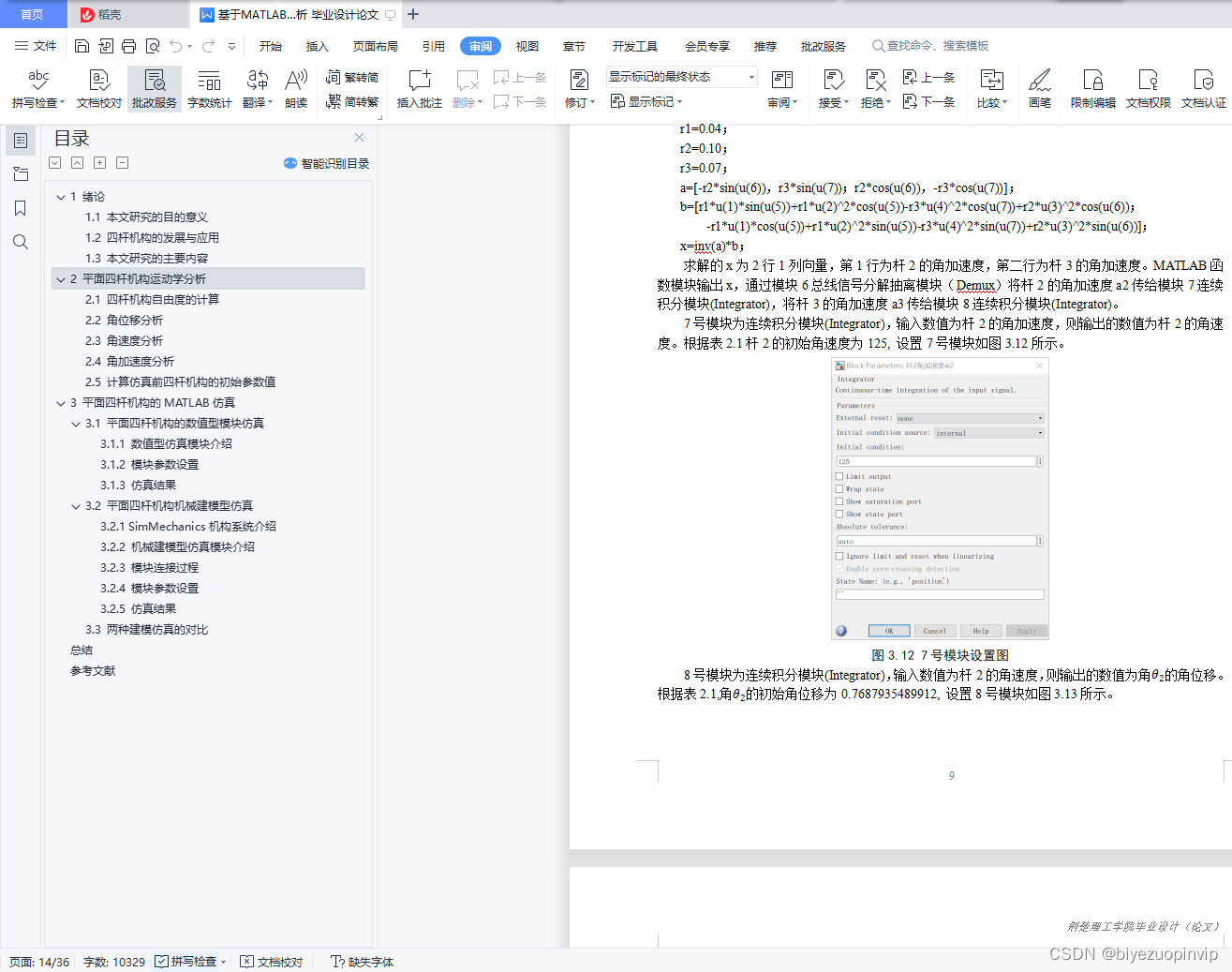Go to '参考文献' in outline
The height and width of the screenshot is (972, 1232).
tap(93, 671)
